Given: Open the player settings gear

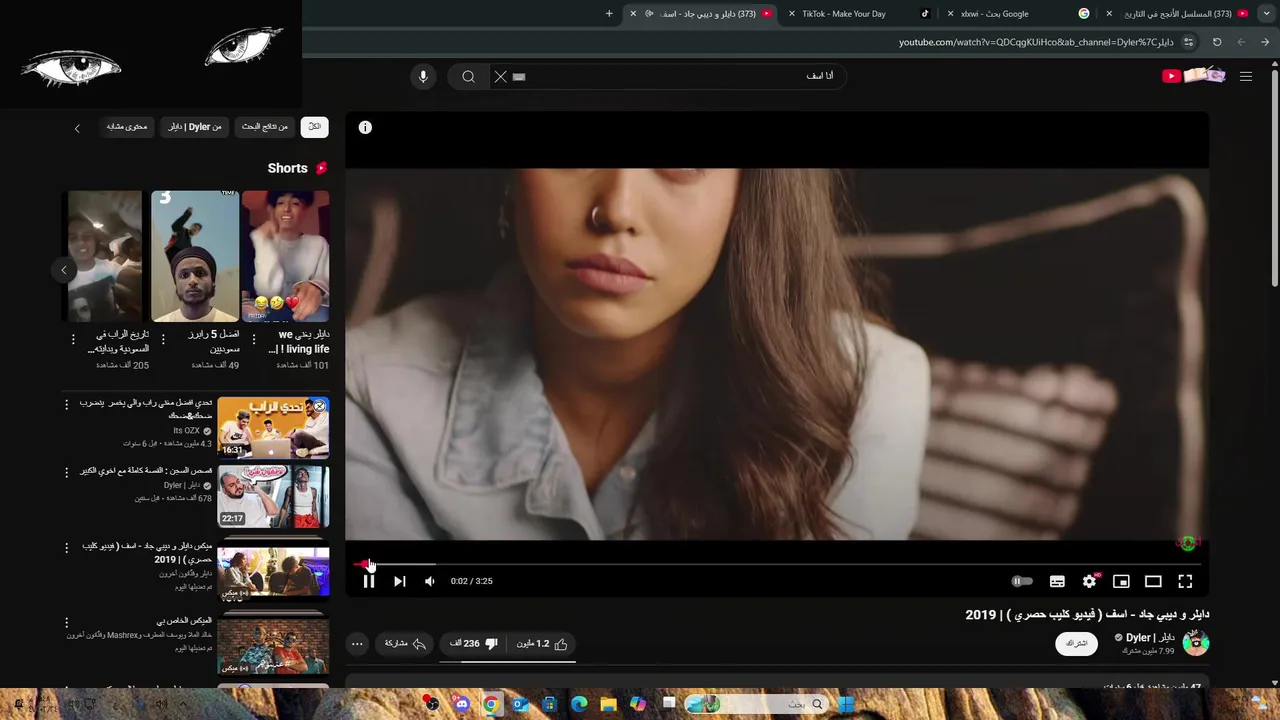Looking at the screenshot, I should (x=1090, y=581).
